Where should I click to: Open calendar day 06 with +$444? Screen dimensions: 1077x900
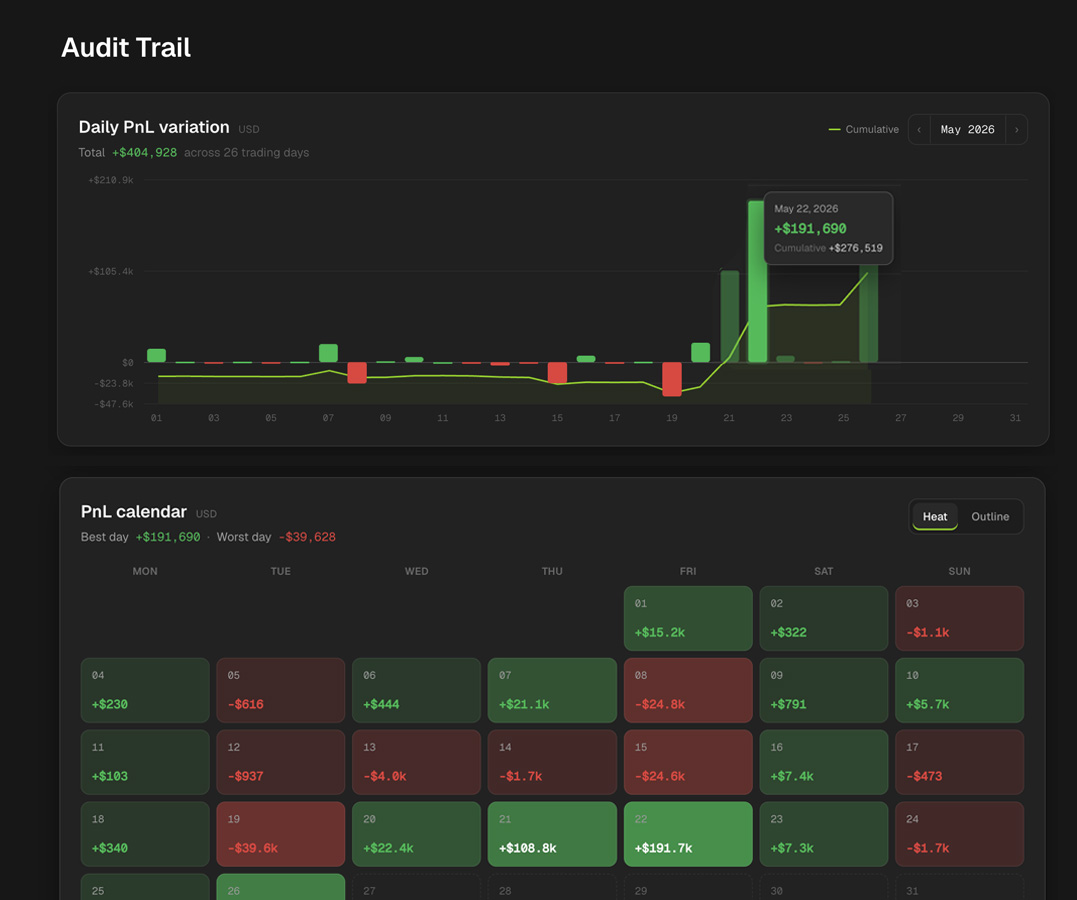coord(416,690)
